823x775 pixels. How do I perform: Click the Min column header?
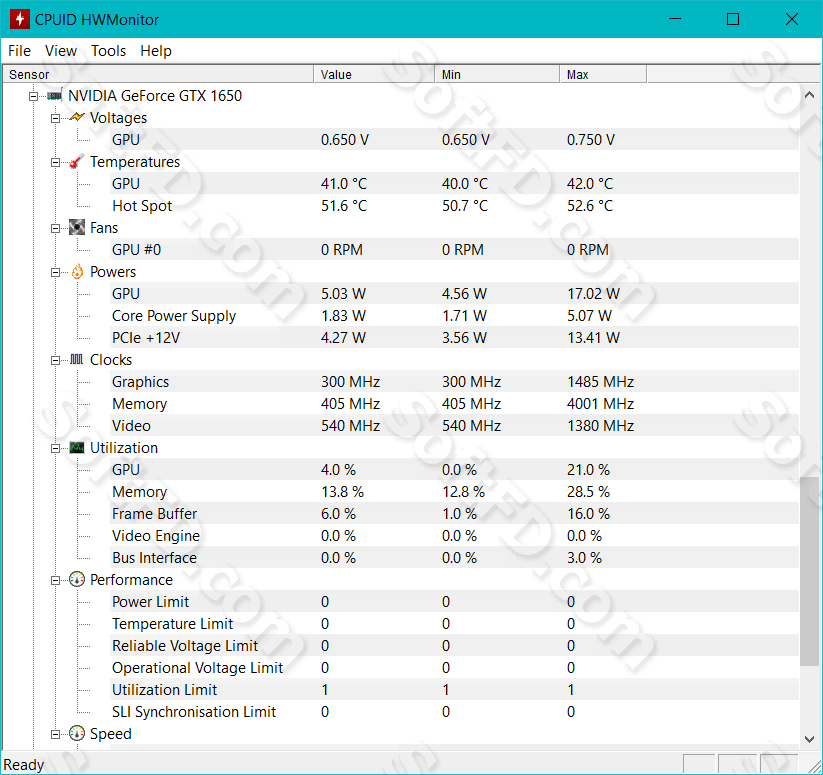[497, 75]
